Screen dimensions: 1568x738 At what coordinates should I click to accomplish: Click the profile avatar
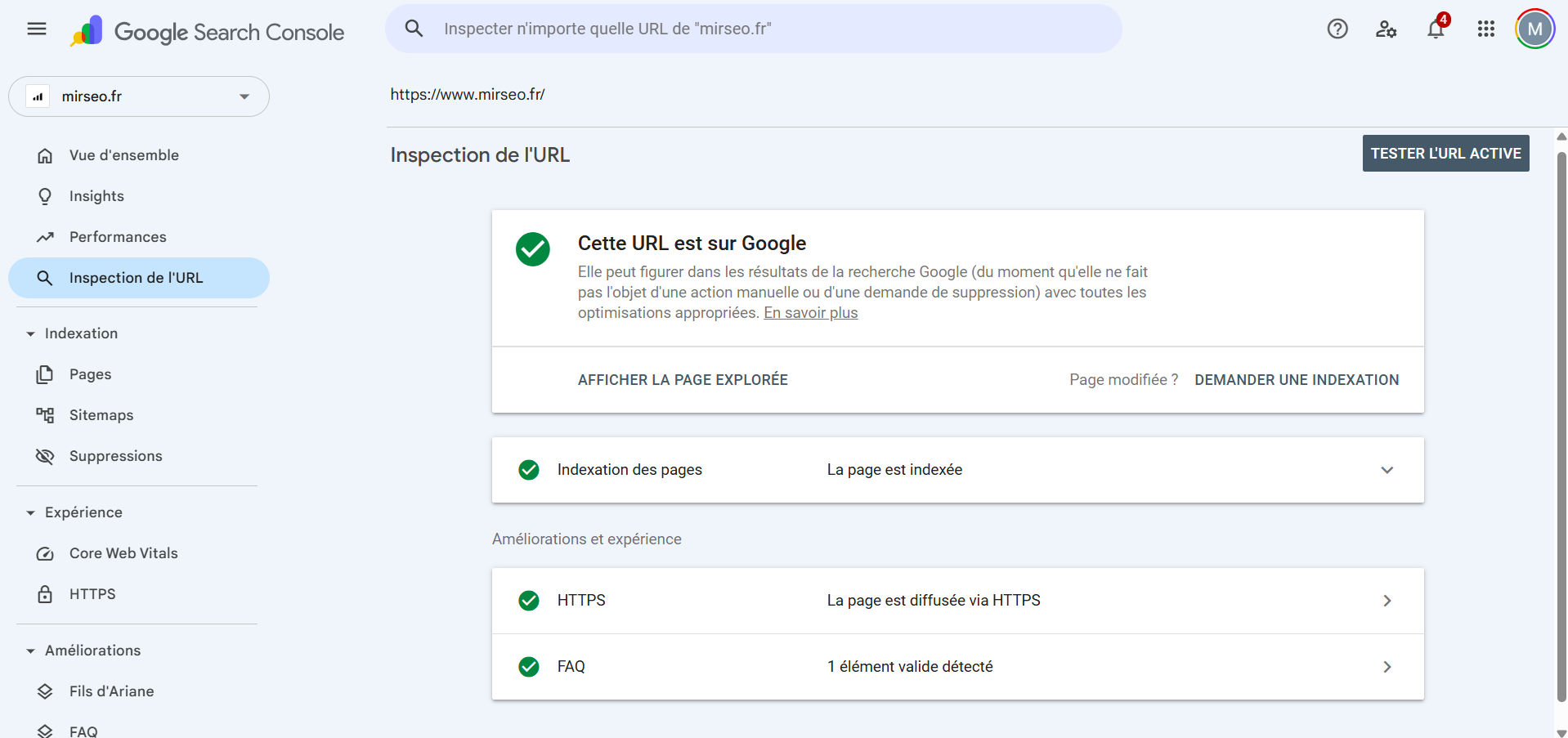(x=1534, y=29)
